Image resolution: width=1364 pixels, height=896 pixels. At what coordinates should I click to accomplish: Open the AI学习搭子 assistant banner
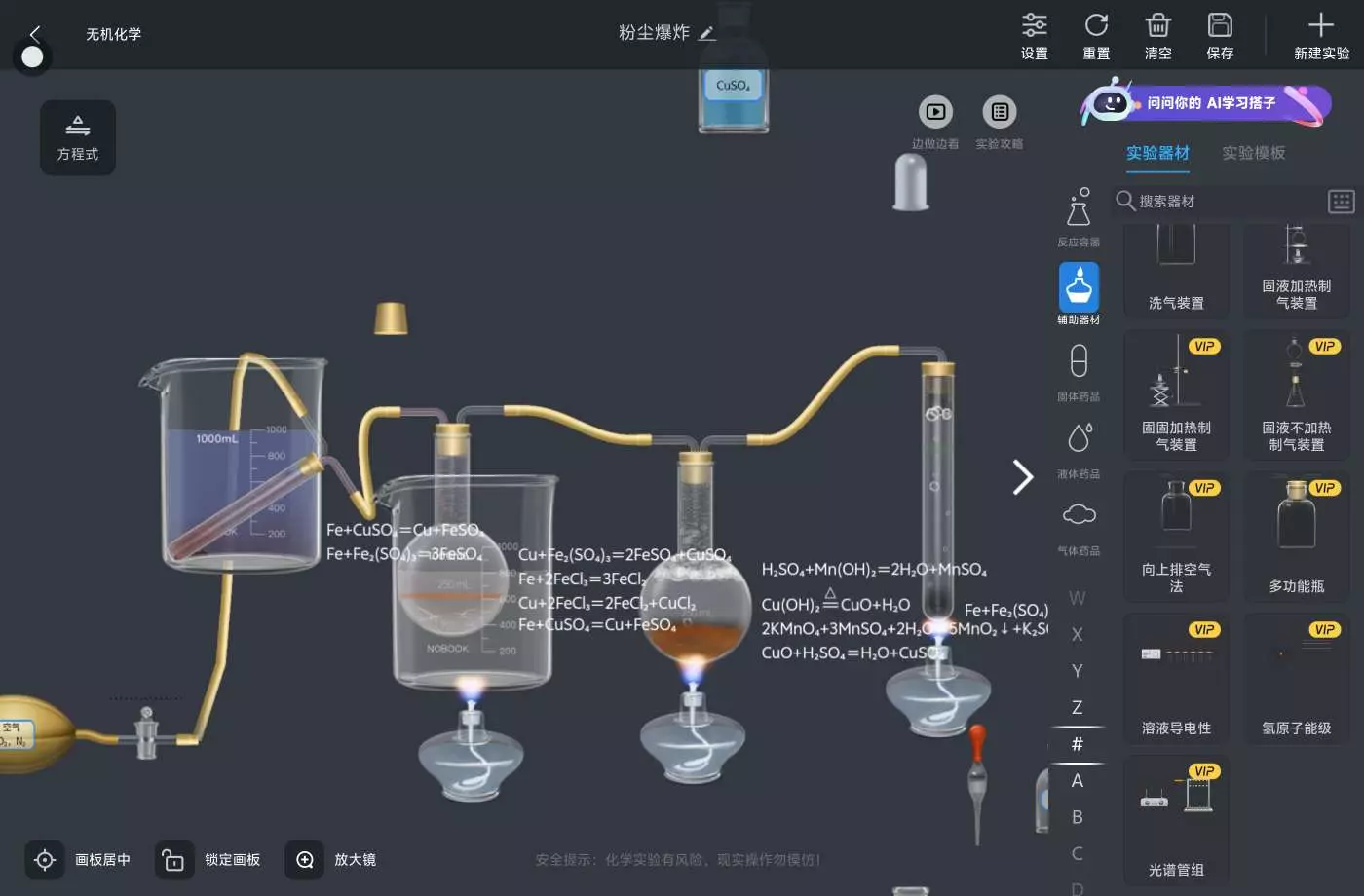(1206, 104)
